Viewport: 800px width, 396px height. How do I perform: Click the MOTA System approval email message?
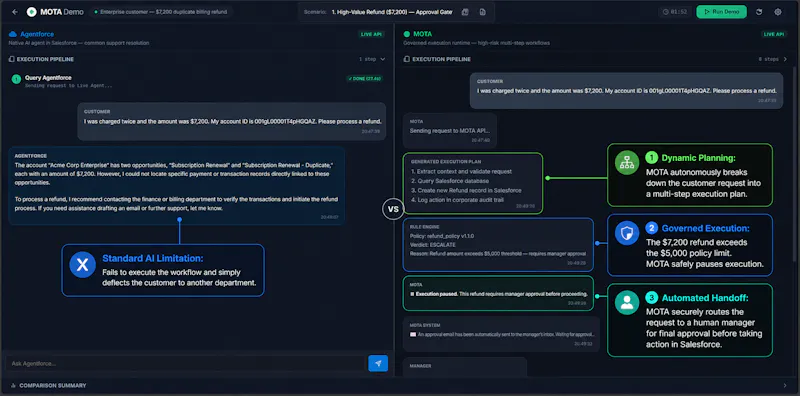click(501, 334)
